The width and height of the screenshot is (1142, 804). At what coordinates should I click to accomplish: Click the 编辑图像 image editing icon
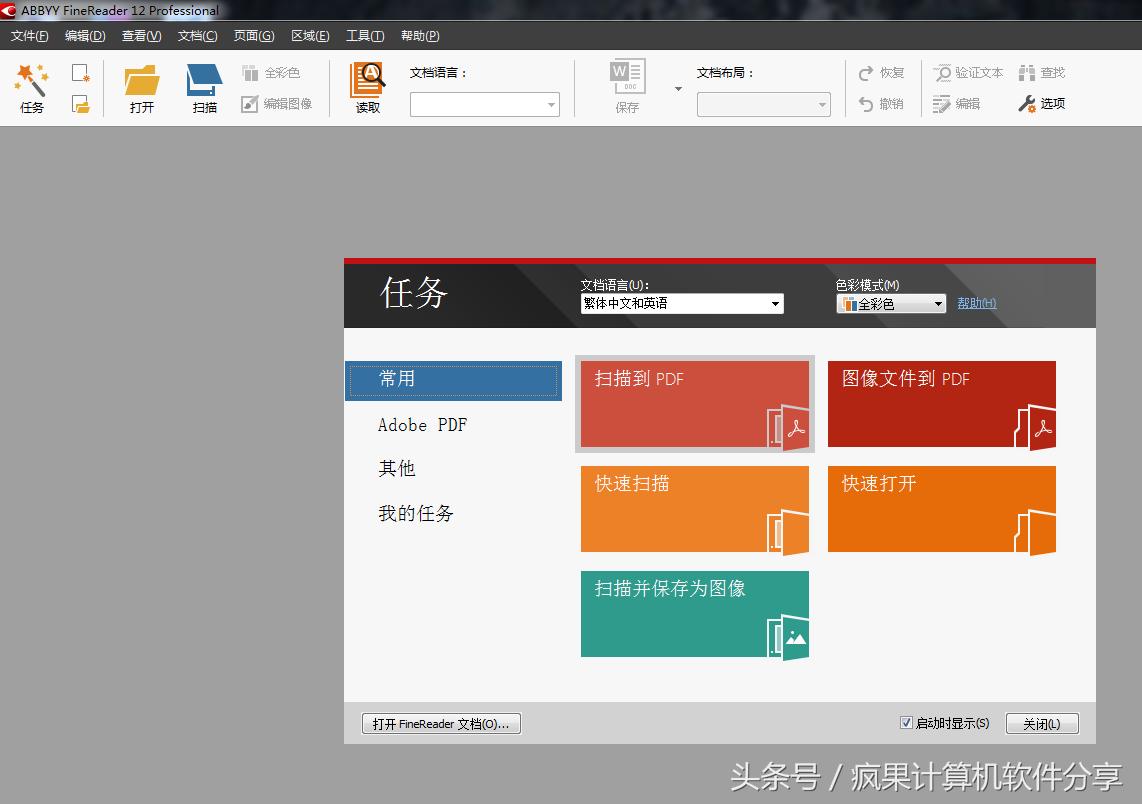(x=277, y=103)
